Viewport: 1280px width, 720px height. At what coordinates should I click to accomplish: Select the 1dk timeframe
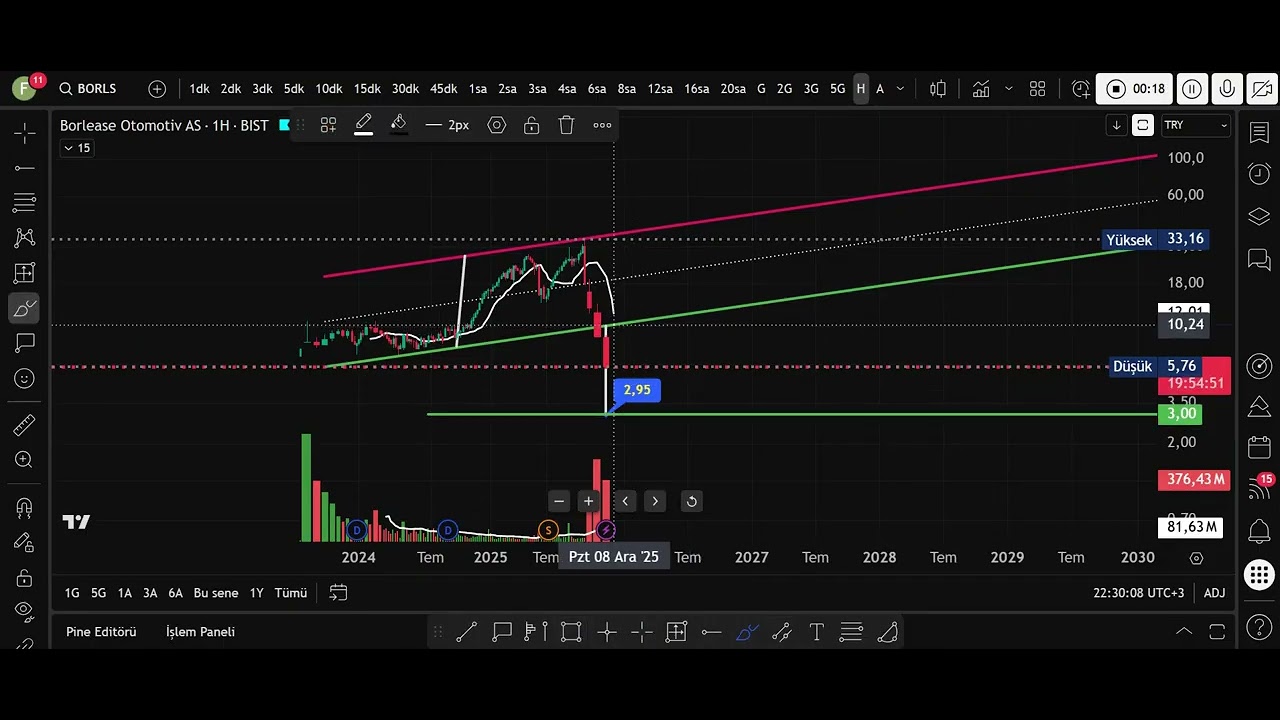pos(199,89)
